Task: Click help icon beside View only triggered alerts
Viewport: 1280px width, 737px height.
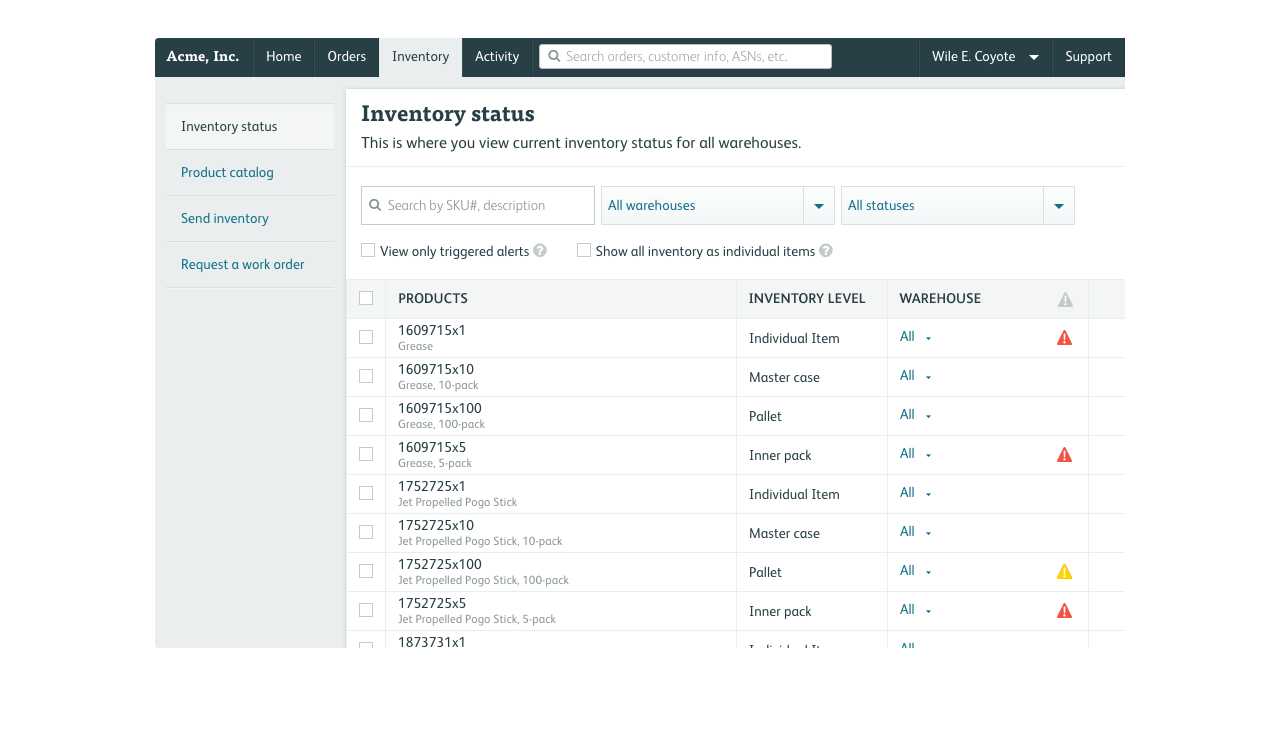Action: pos(540,251)
